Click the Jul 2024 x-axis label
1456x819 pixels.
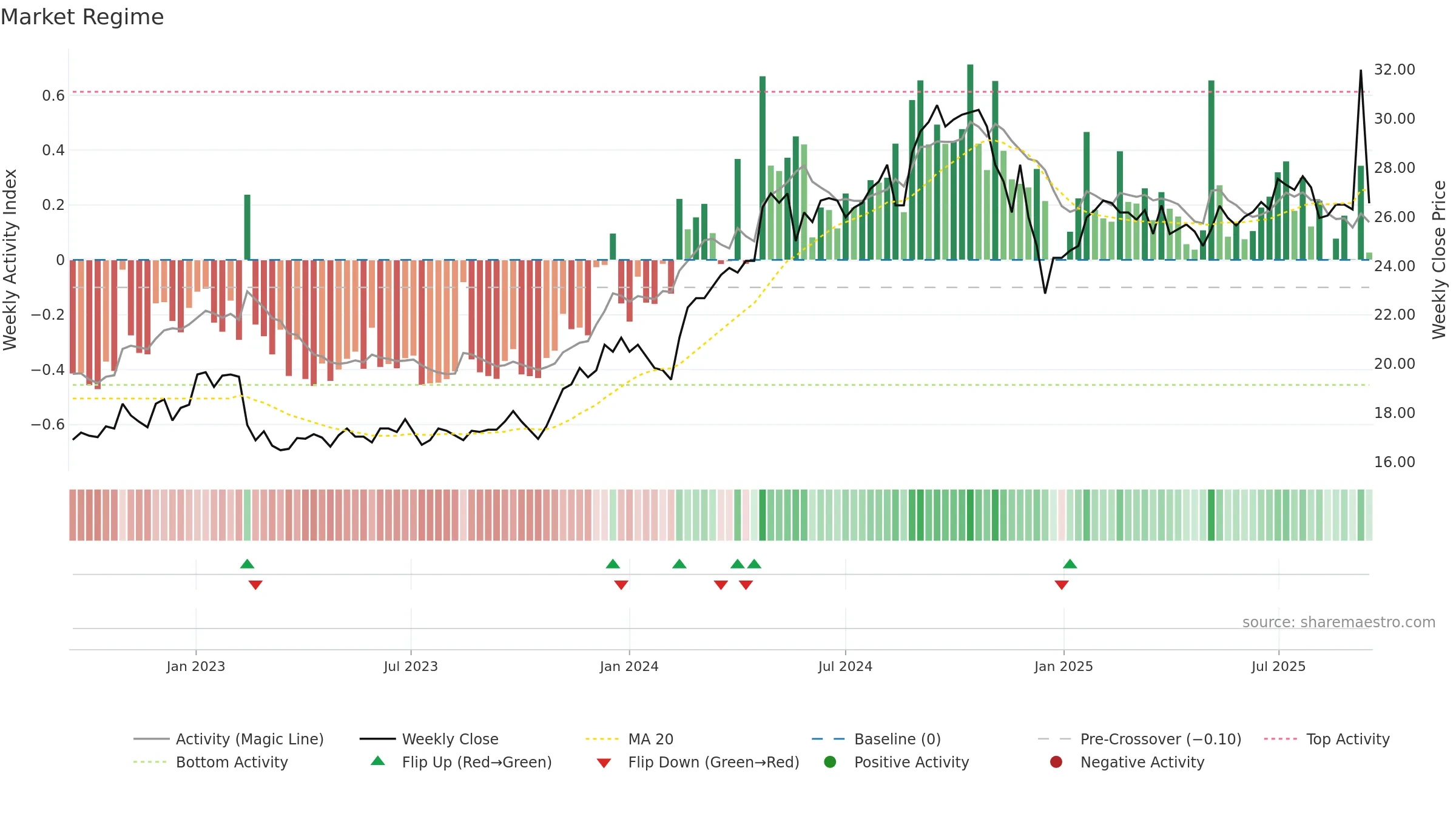pos(845,667)
